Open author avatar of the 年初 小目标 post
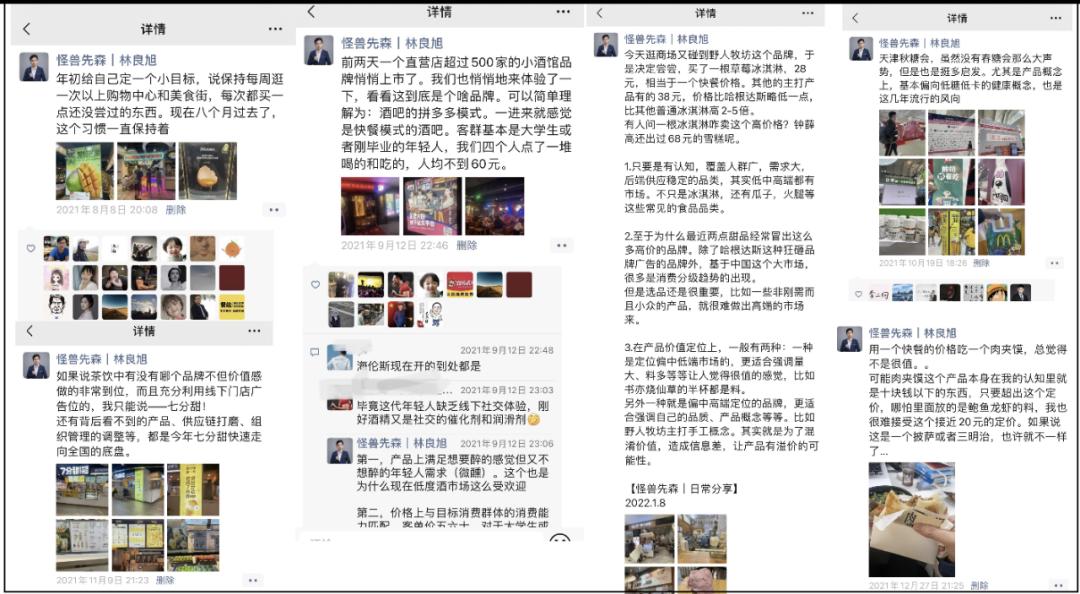The image size is (1080, 594). coord(34,67)
